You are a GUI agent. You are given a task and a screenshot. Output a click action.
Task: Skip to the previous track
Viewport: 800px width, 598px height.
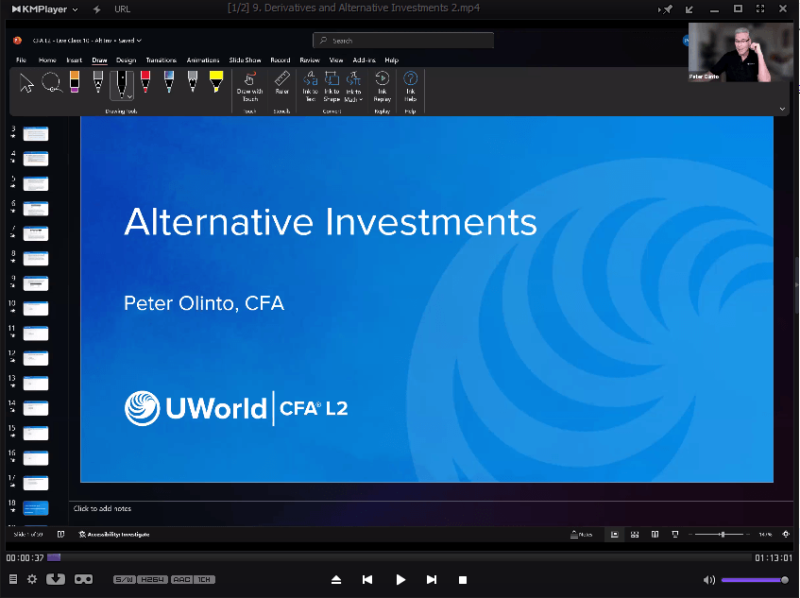(367, 580)
